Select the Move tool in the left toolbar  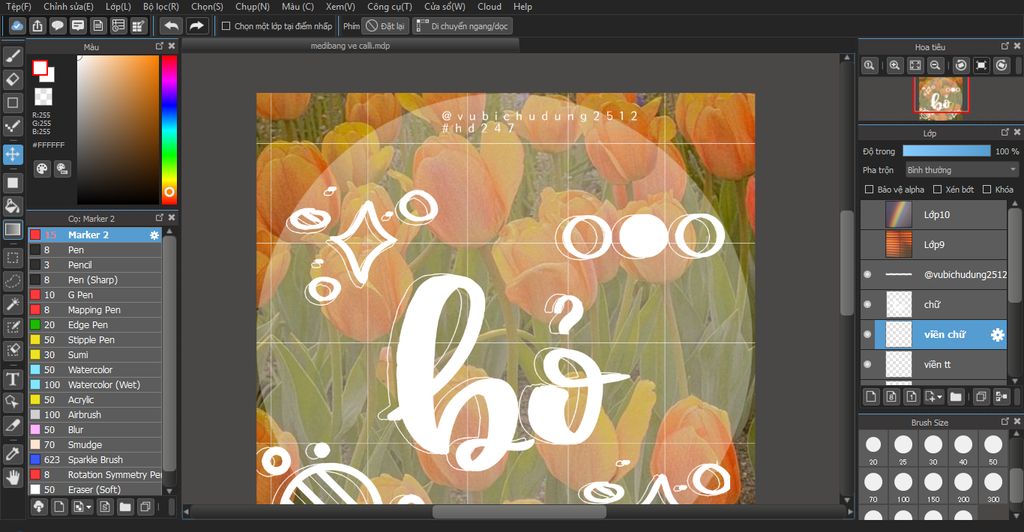tap(12, 155)
